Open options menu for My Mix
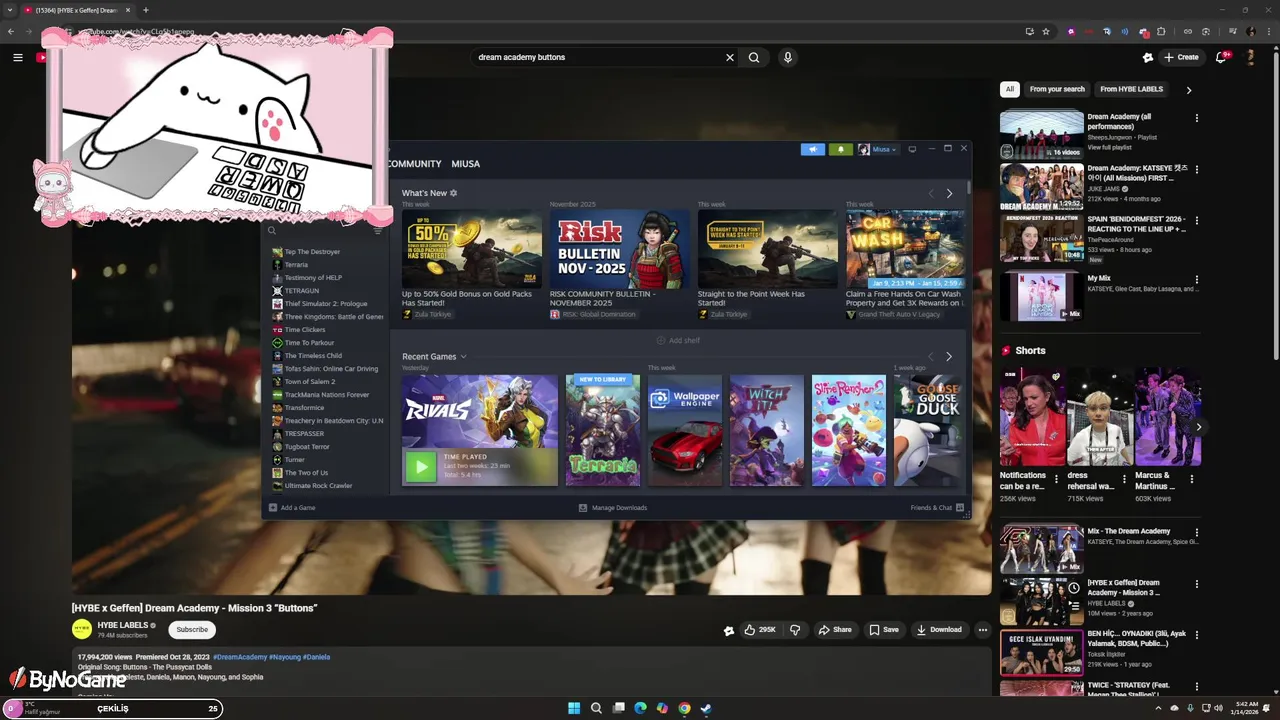 coord(1197,280)
